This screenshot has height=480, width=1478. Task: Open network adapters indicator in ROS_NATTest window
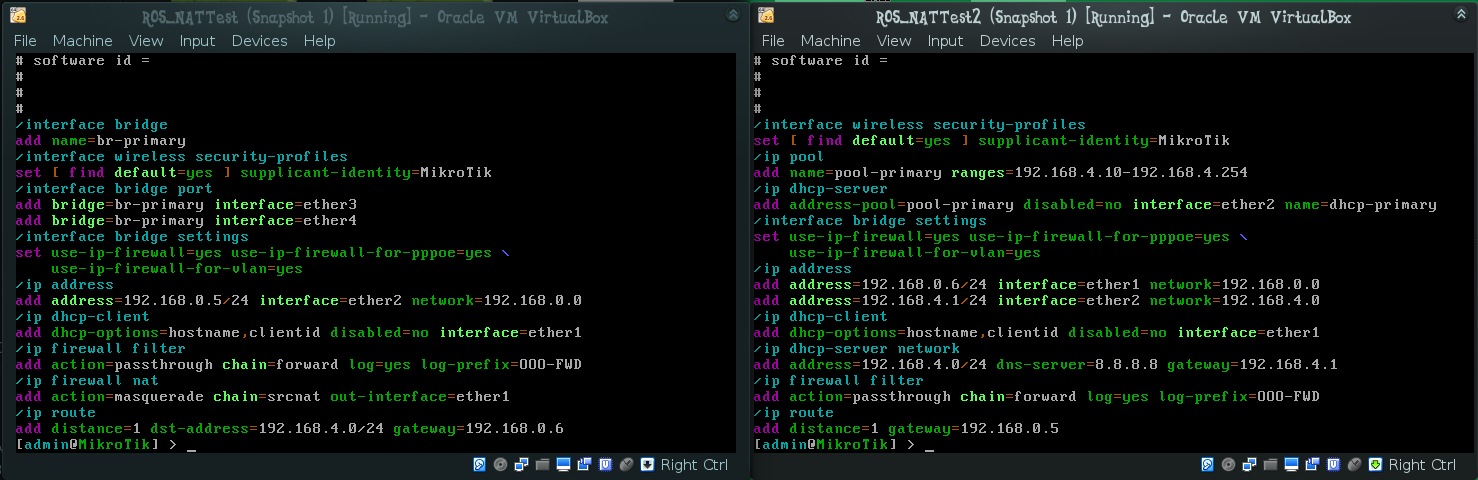tap(521, 464)
